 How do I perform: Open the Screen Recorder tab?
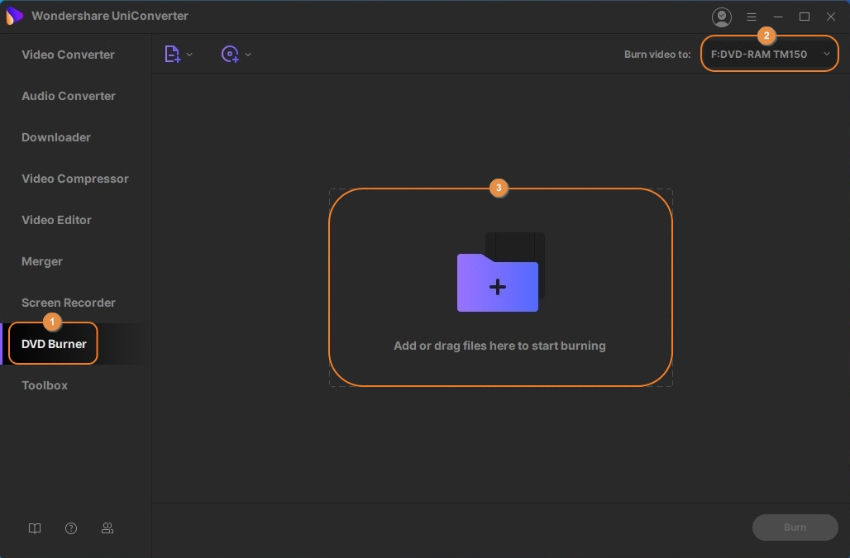pos(68,303)
